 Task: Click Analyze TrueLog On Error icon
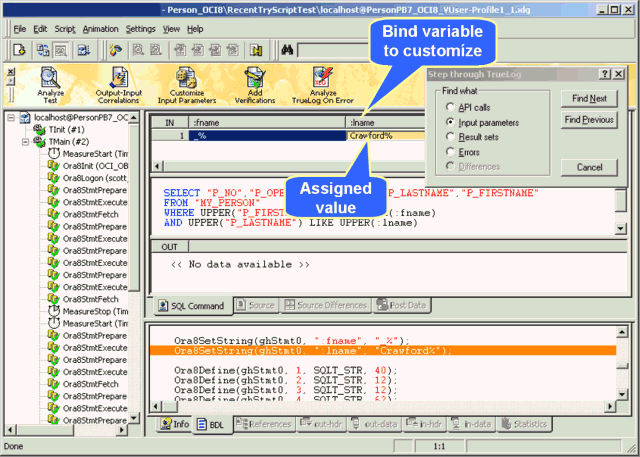point(323,79)
